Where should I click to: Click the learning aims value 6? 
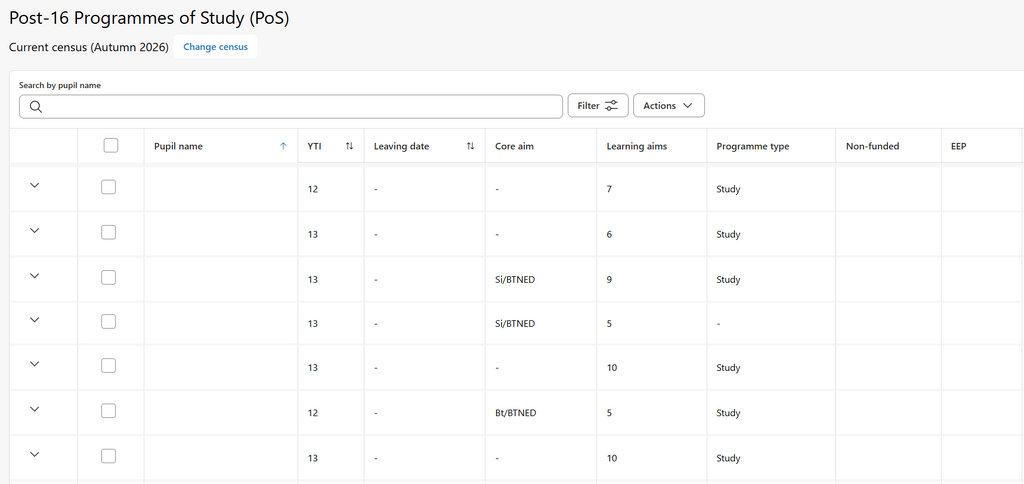tap(609, 234)
